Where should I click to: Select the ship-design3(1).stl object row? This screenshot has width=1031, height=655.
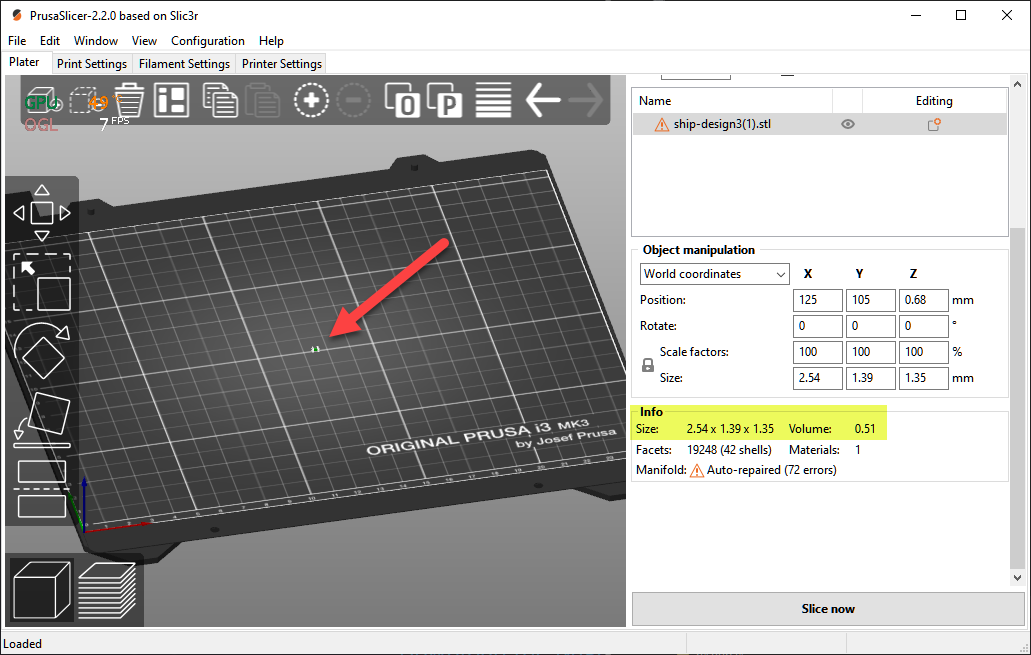819,124
